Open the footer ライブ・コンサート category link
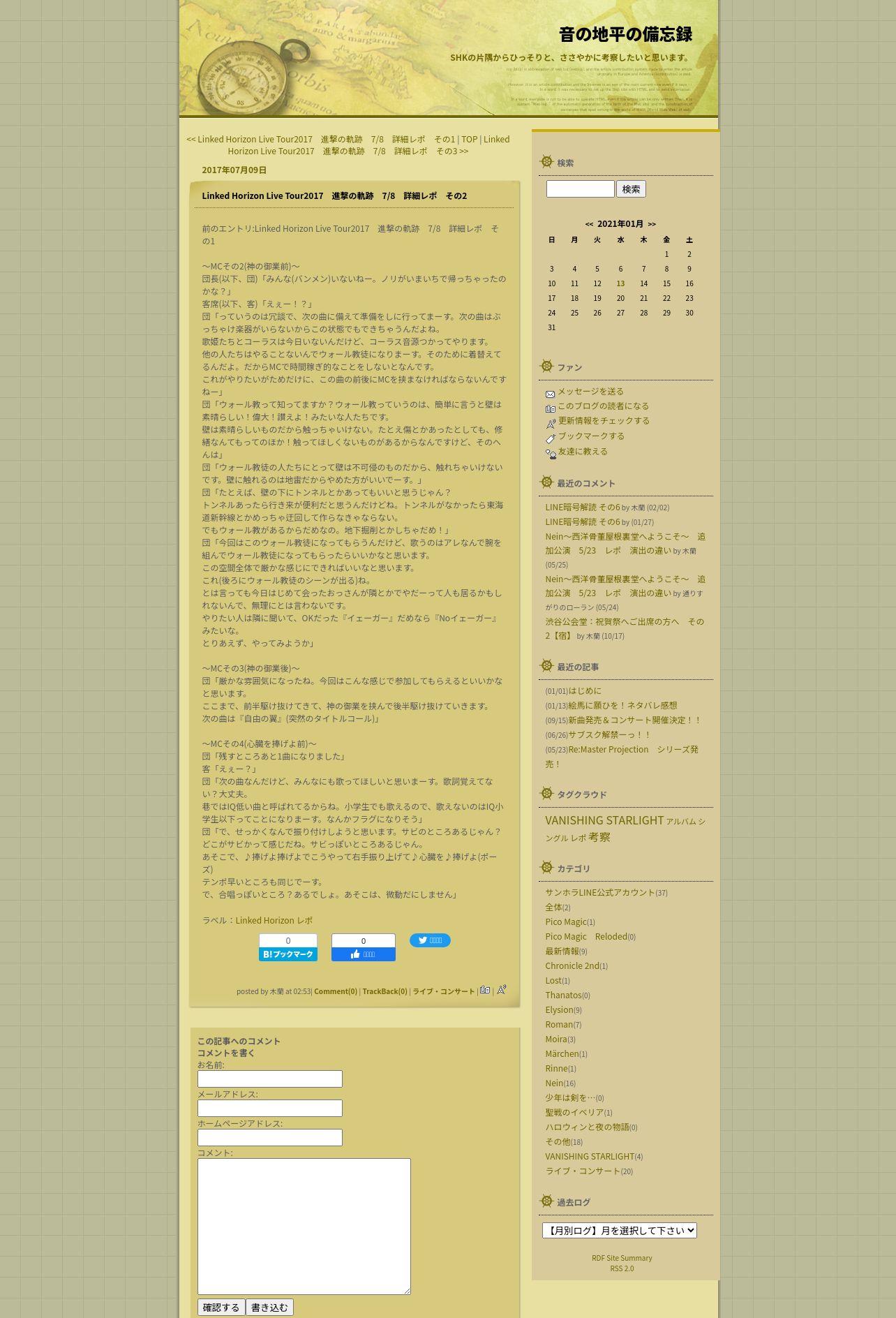896x1318 pixels. [x=443, y=991]
